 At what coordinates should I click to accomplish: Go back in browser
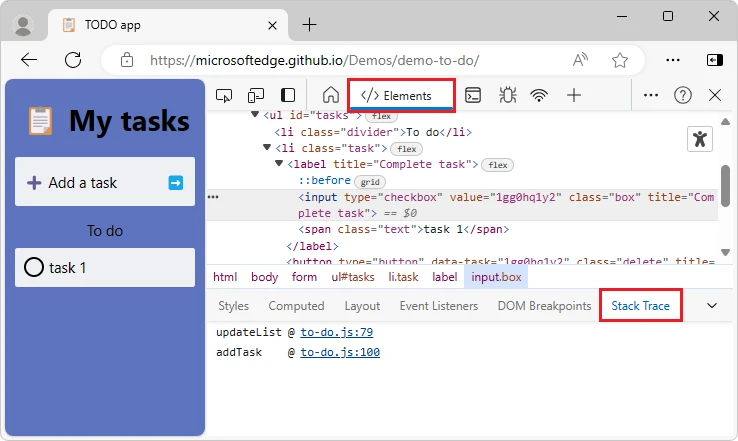point(29,60)
